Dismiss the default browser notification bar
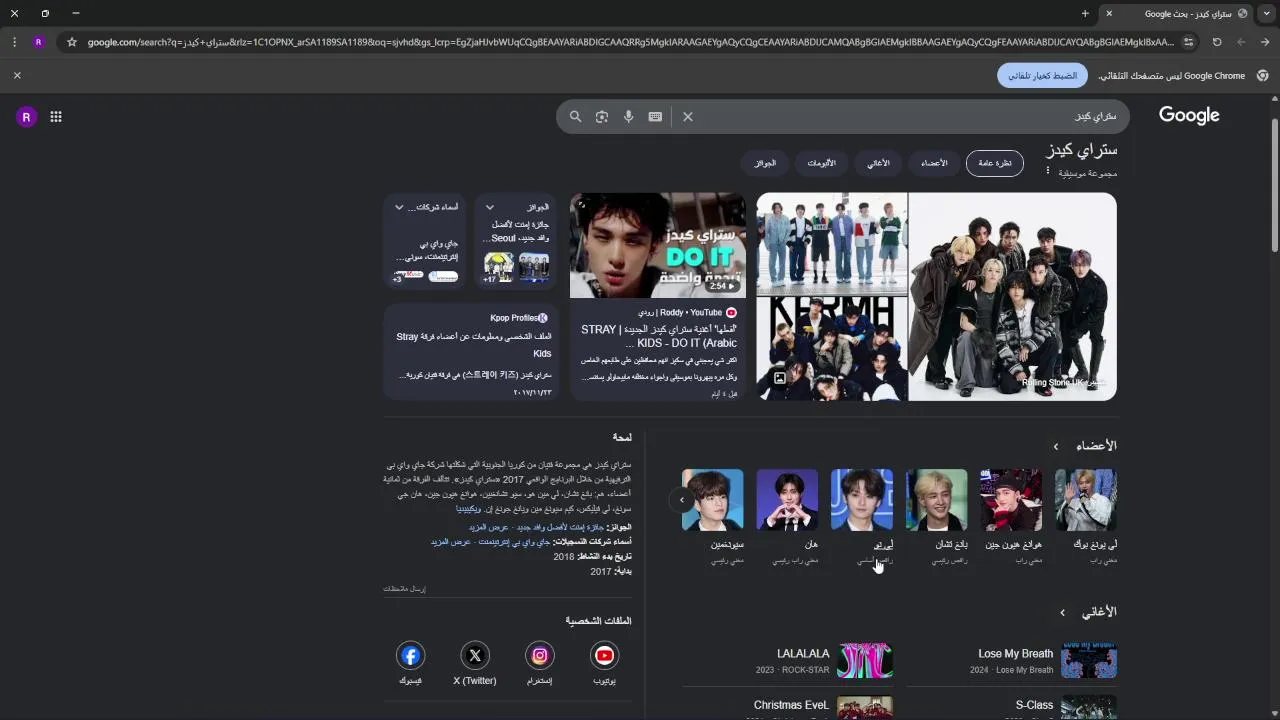1280x720 pixels. point(17,75)
